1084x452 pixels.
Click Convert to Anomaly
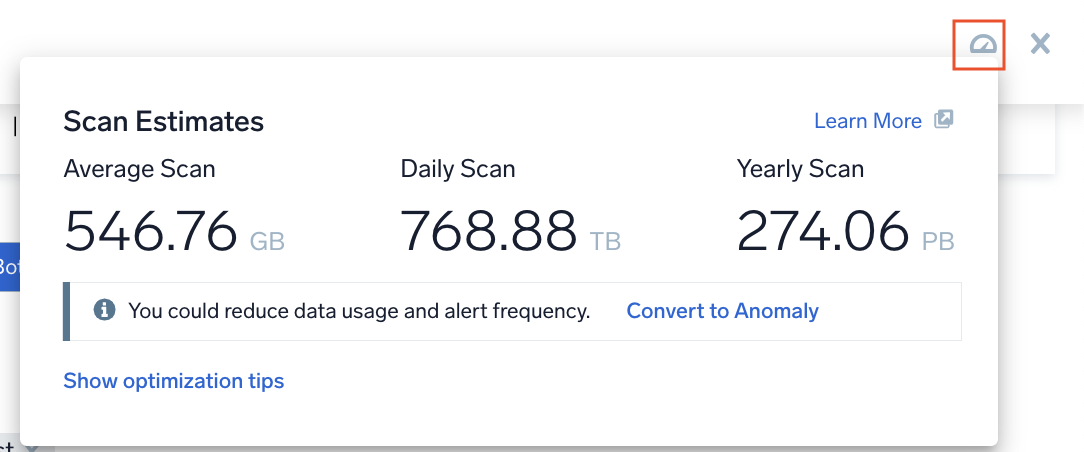pyautogui.click(x=722, y=311)
